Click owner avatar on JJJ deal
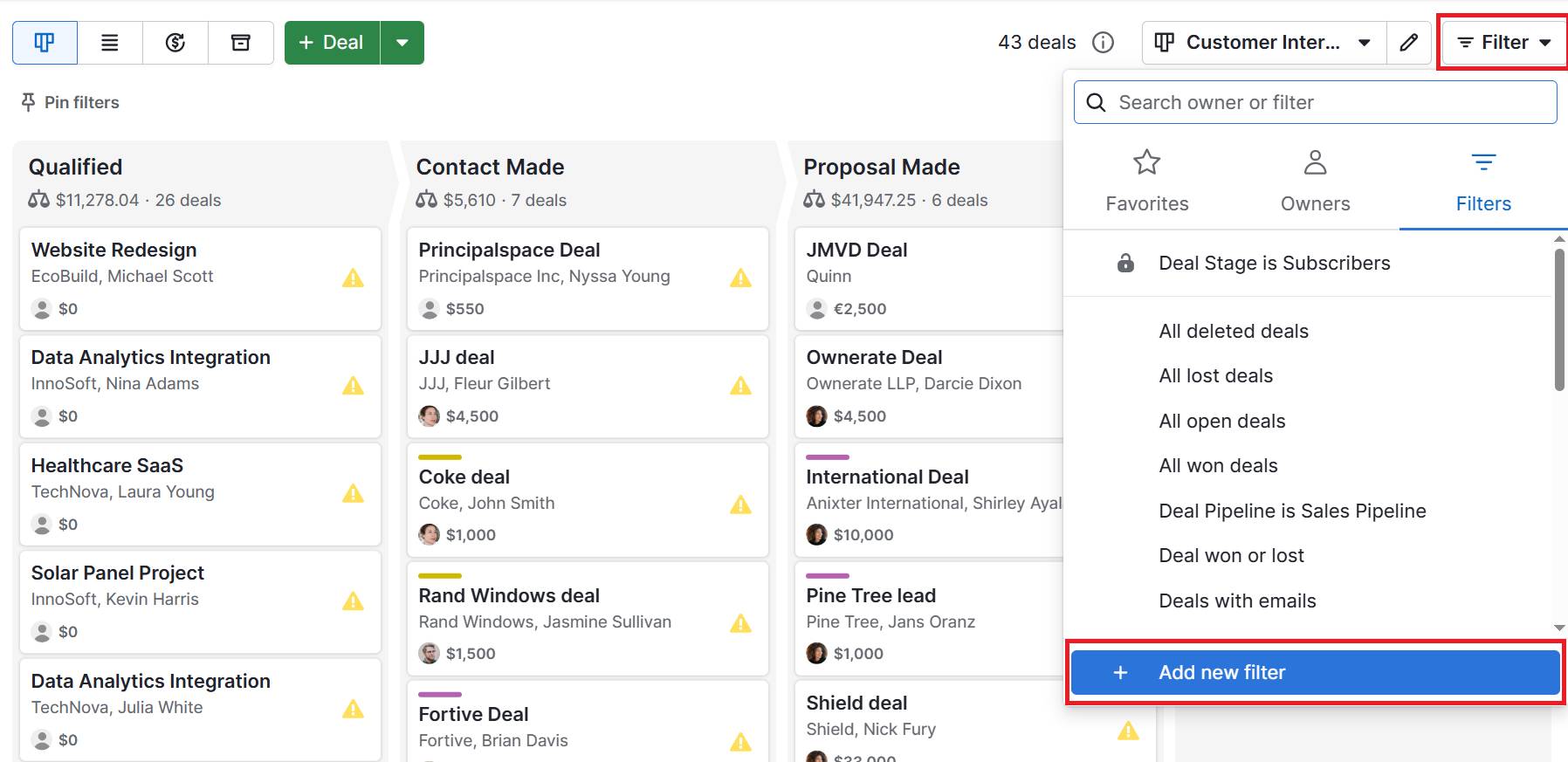 (x=429, y=416)
